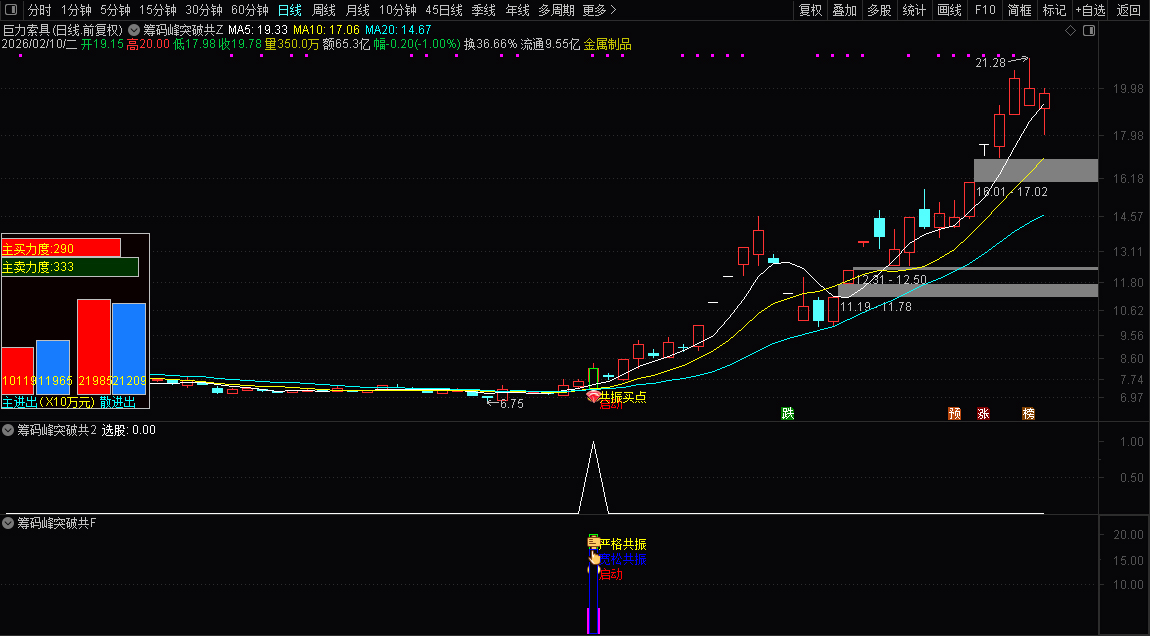The height and width of the screenshot is (636, 1150).
Task: Click the 涨 event marker icon
Action: pyautogui.click(x=983, y=414)
